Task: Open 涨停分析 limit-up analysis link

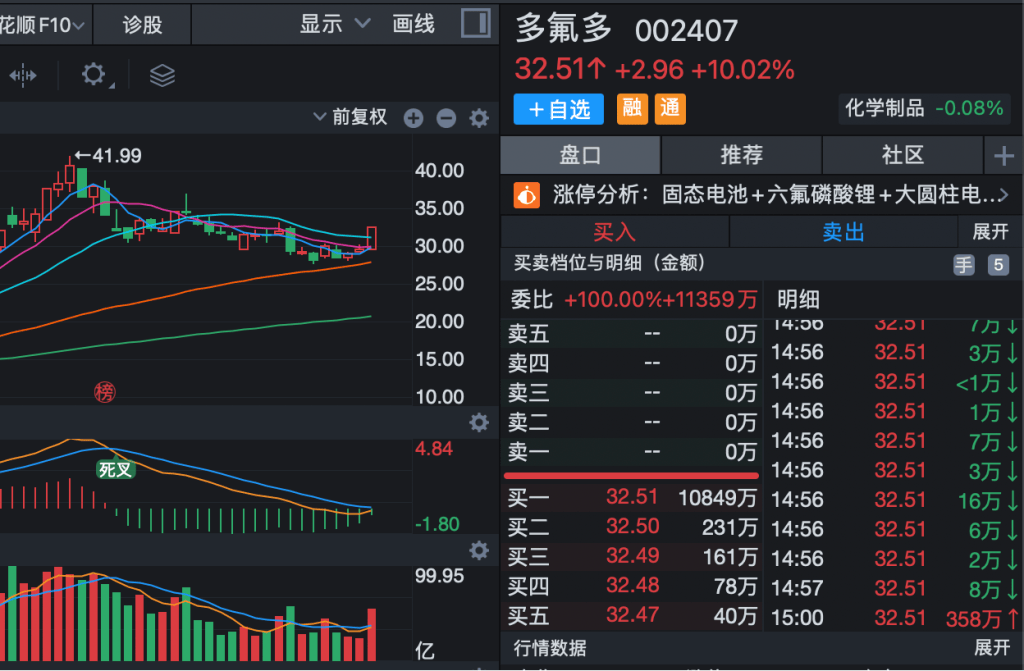Action: point(760,194)
